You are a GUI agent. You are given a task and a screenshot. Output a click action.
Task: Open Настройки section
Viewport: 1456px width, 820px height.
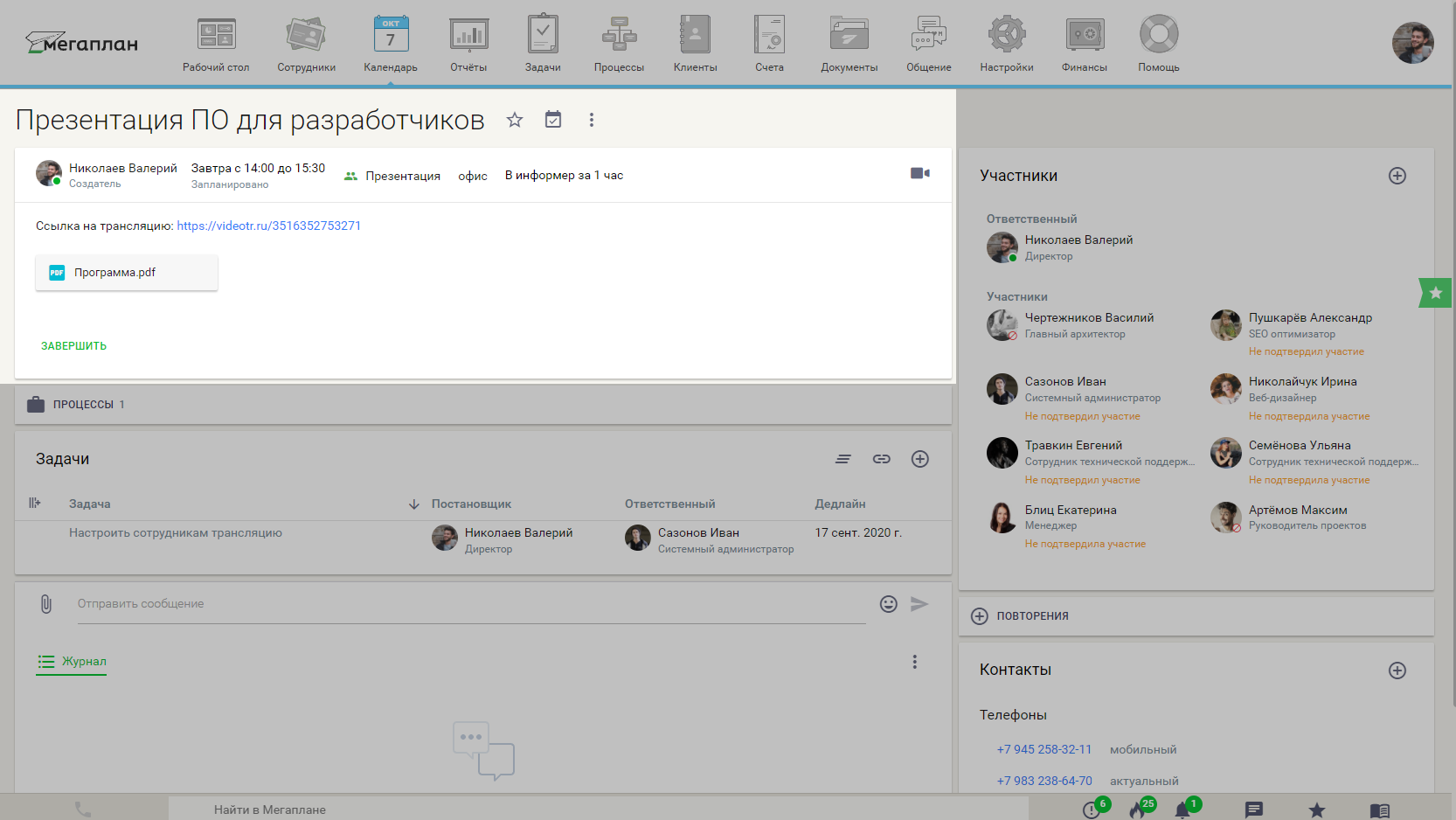1006,44
